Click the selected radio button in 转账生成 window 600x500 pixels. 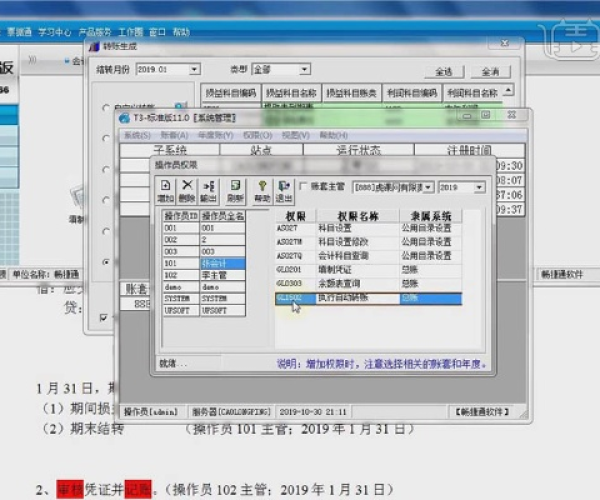pos(106,262)
